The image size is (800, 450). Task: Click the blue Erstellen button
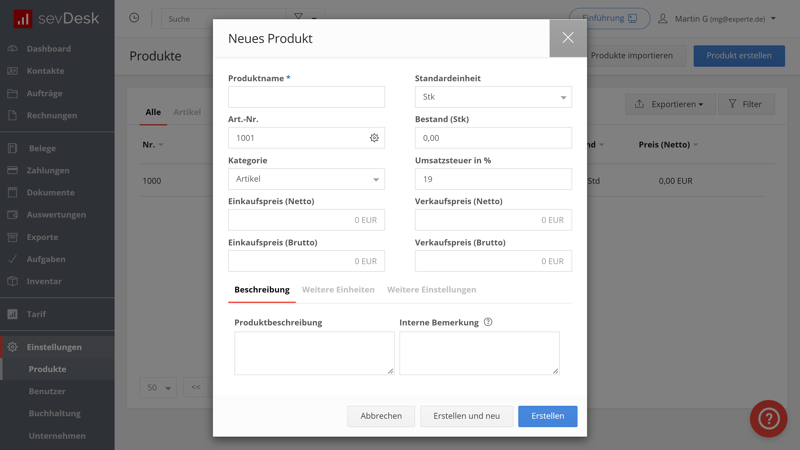click(547, 416)
